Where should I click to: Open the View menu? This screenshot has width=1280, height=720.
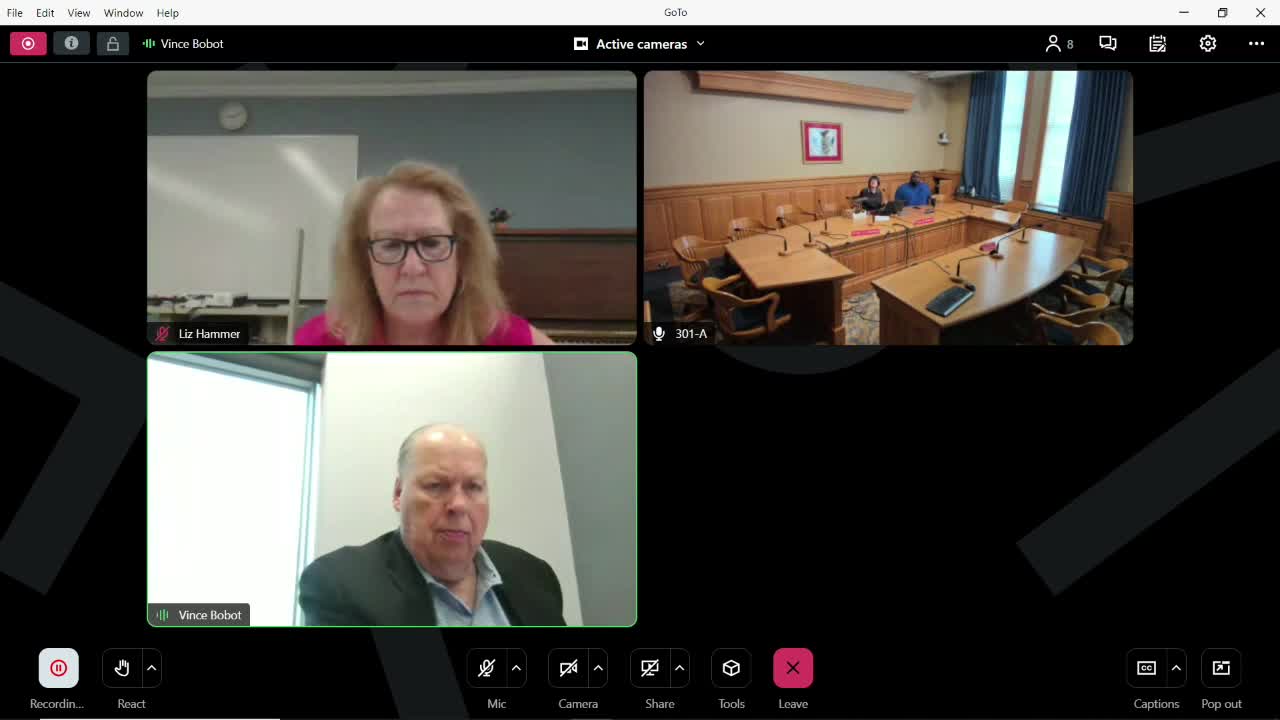pyautogui.click(x=79, y=13)
